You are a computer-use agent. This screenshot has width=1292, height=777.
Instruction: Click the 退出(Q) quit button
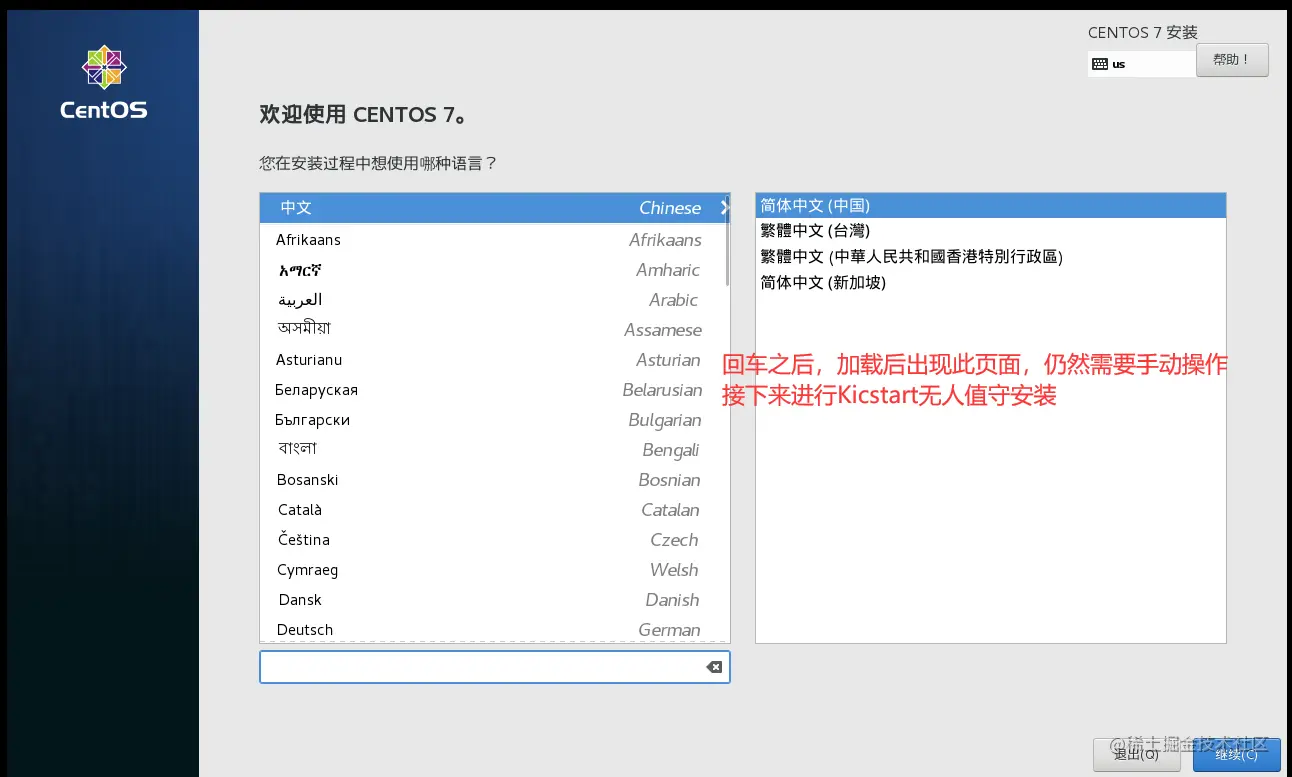[1137, 754]
